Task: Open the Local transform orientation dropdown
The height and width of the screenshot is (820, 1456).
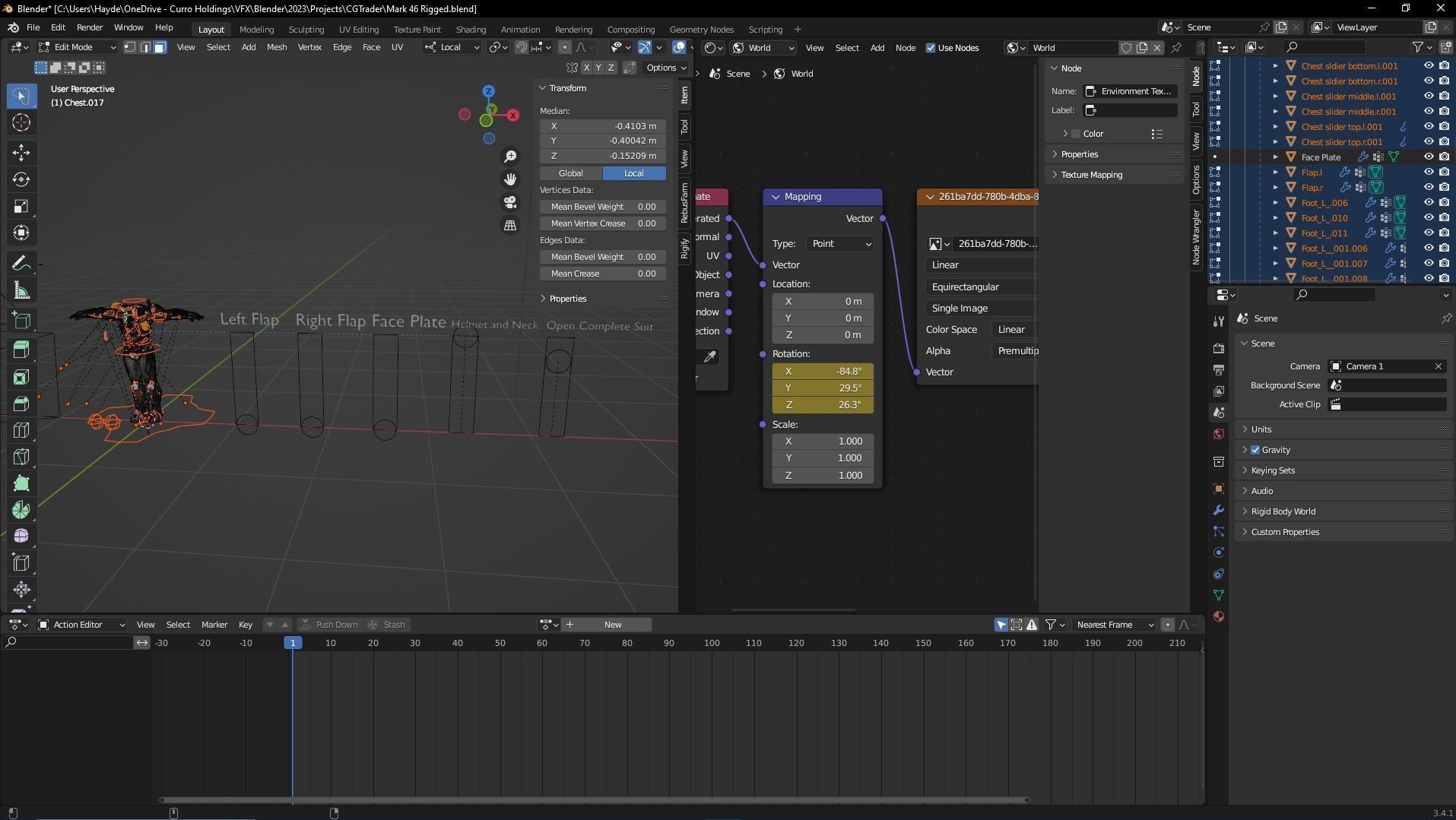Action: pyautogui.click(x=452, y=47)
